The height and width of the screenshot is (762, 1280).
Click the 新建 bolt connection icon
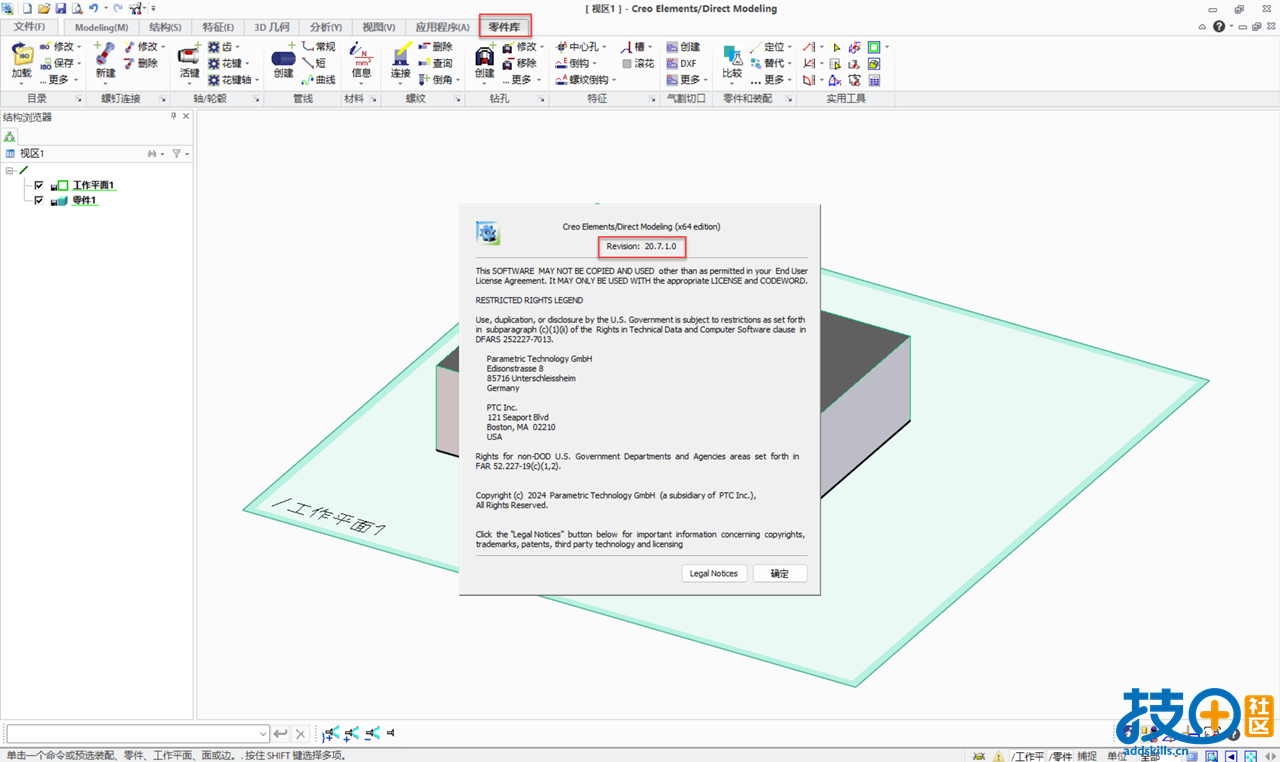click(105, 60)
